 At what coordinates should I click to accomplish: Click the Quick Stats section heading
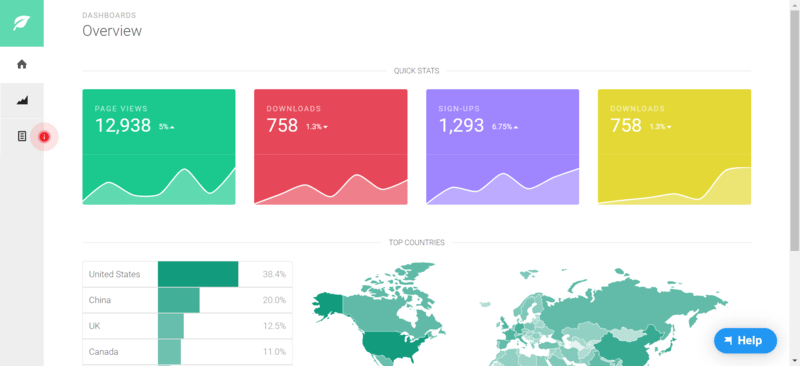pos(416,71)
